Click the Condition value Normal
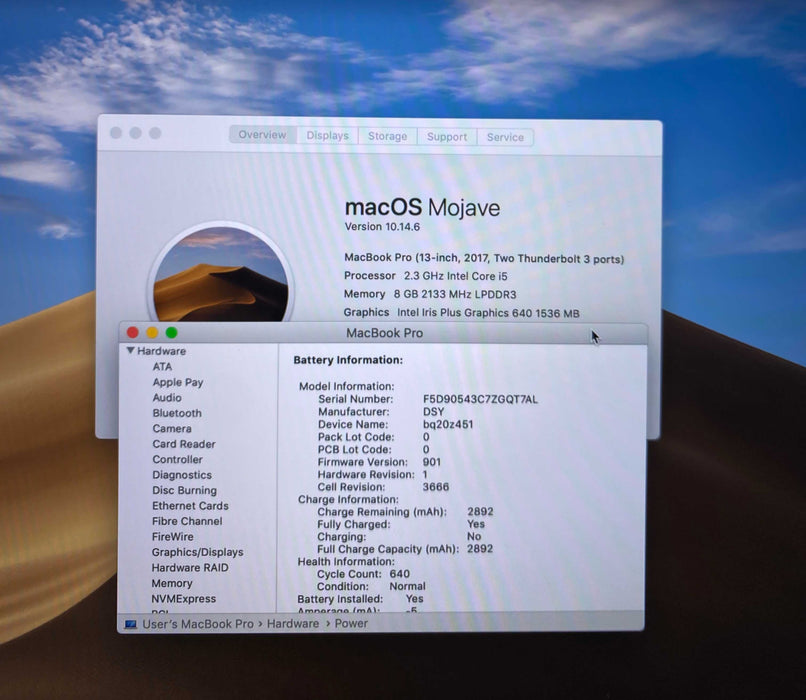 (408, 586)
